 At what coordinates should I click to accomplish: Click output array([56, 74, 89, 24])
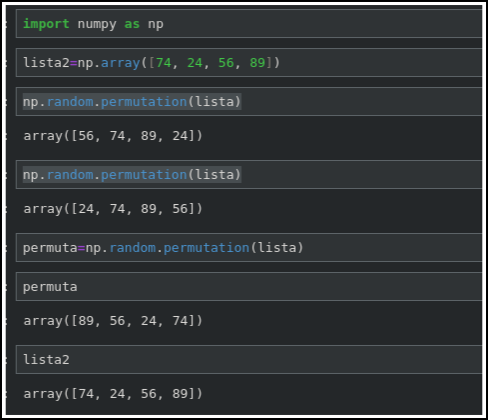[x=113, y=136]
